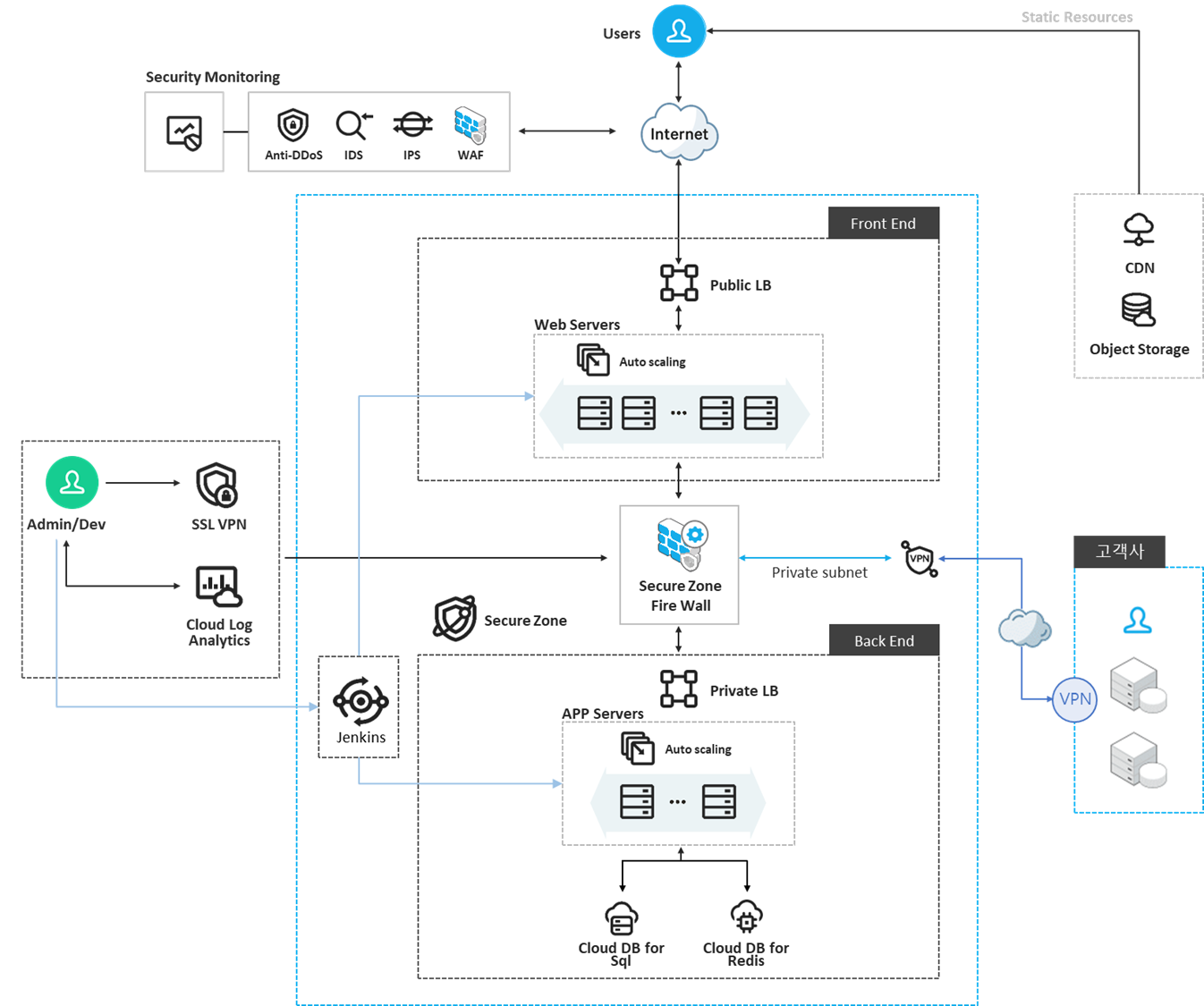This screenshot has height=1006, width=1204.
Task: Click the Object Storage icon
Action: pyautogui.click(x=1139, y=310)
